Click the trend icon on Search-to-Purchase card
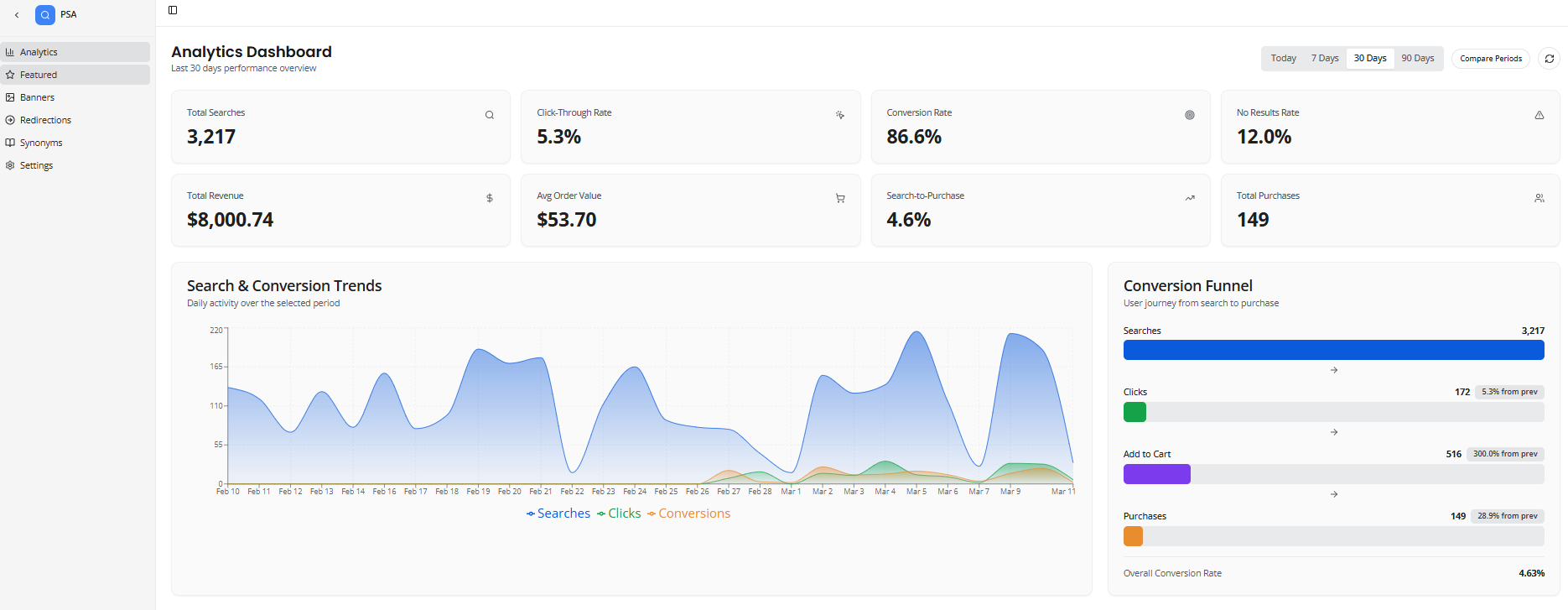This screenshot has height=610, width=1568. point(1190,198)
